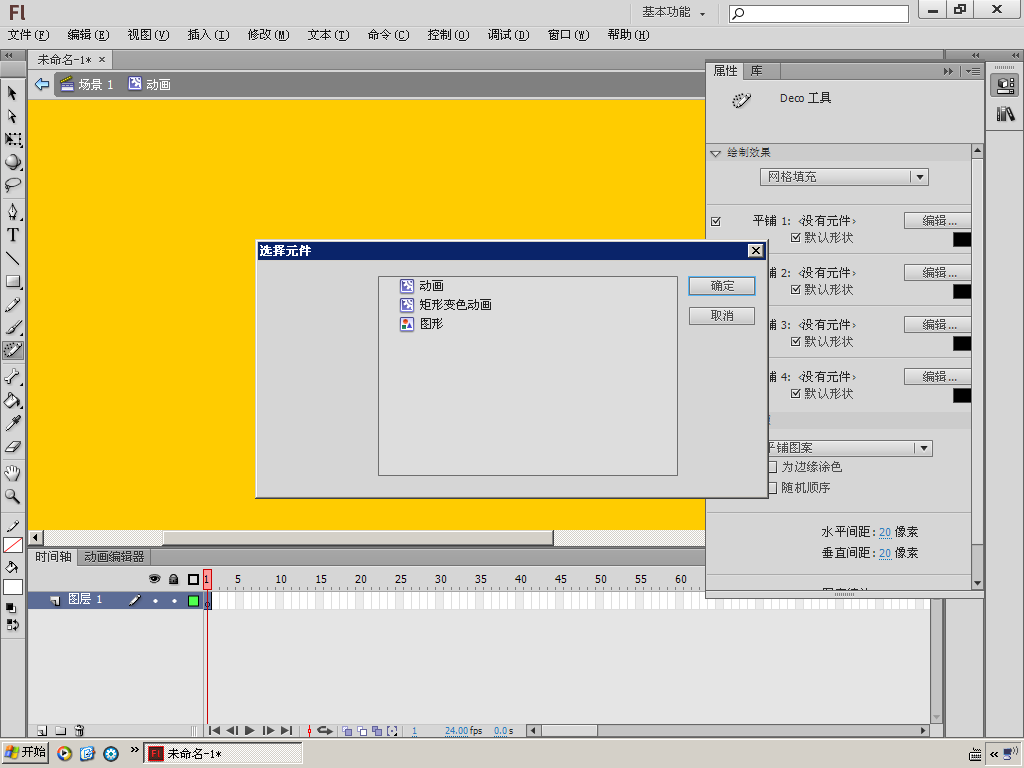Image resolution: width=1024 pixels, height=768 pixels.
Task: Click the back arrow in edit bar
Action: click(42, 84)
